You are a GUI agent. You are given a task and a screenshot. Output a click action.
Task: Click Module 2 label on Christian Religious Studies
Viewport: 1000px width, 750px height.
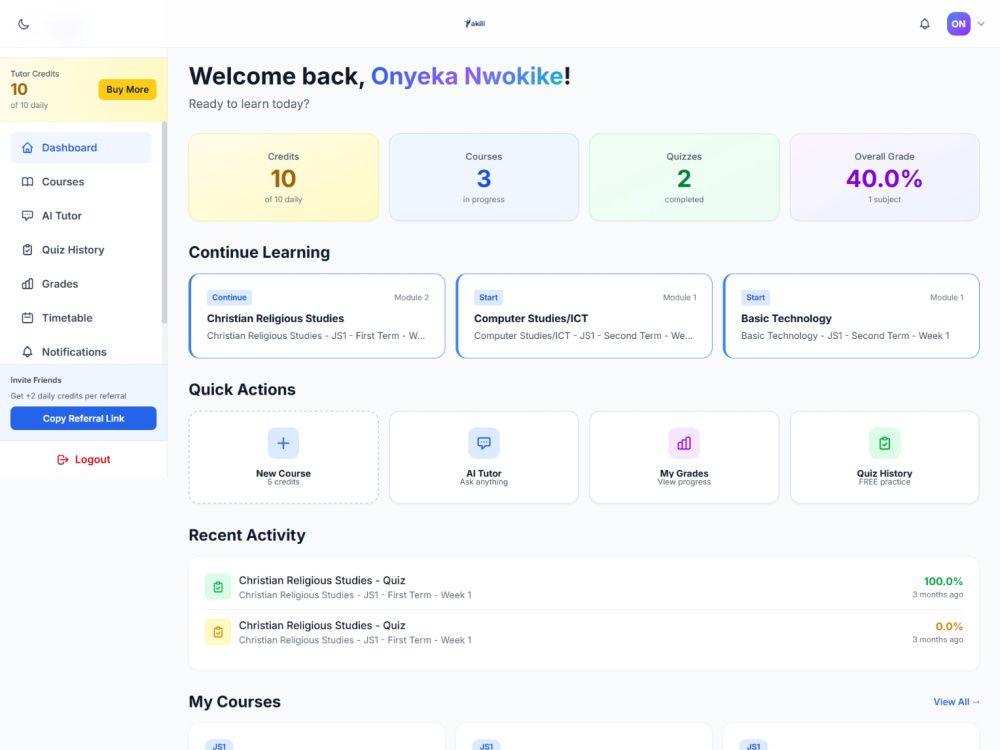pyautogui.click(x=411, y=297)
